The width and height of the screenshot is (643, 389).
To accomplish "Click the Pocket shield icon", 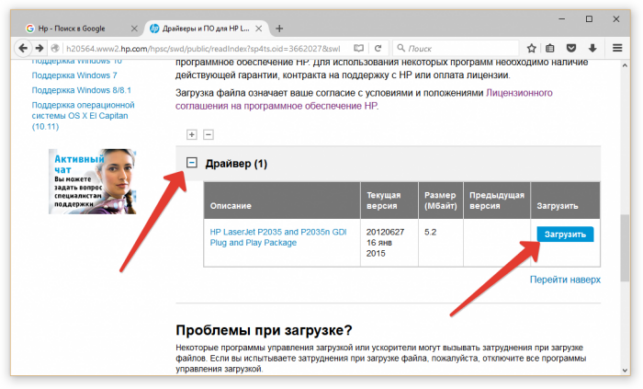I will [571, 48].
